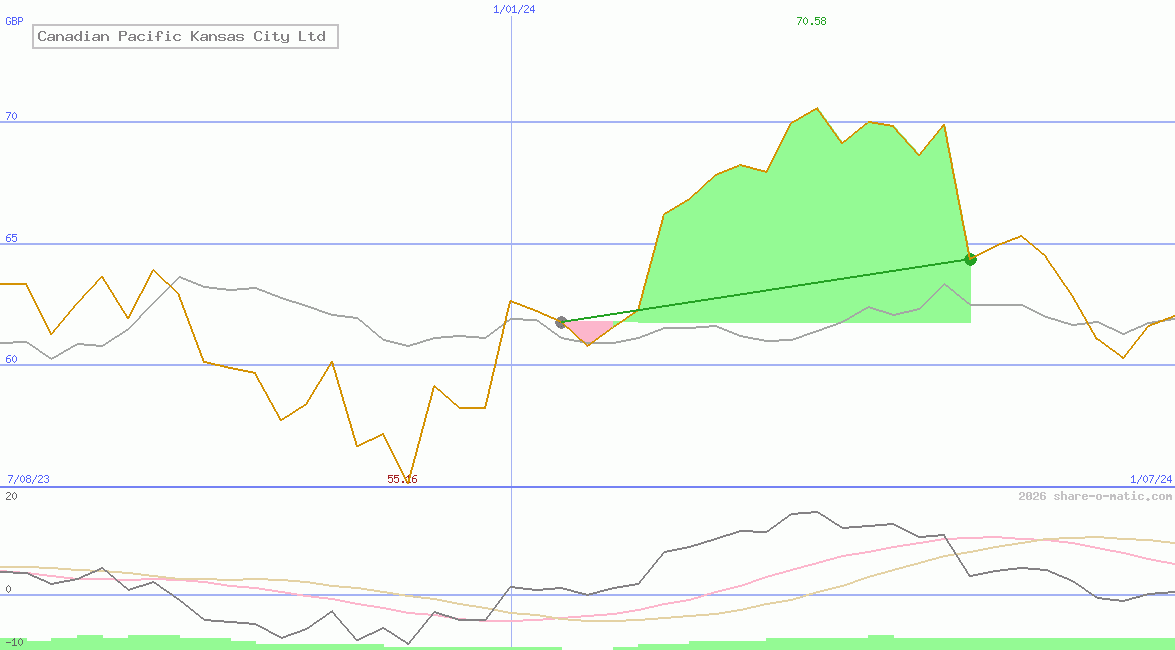Viewport: 1175px width, 650px height.
Task: Select the green trade end marker dot
Action: tap(970, 259)
